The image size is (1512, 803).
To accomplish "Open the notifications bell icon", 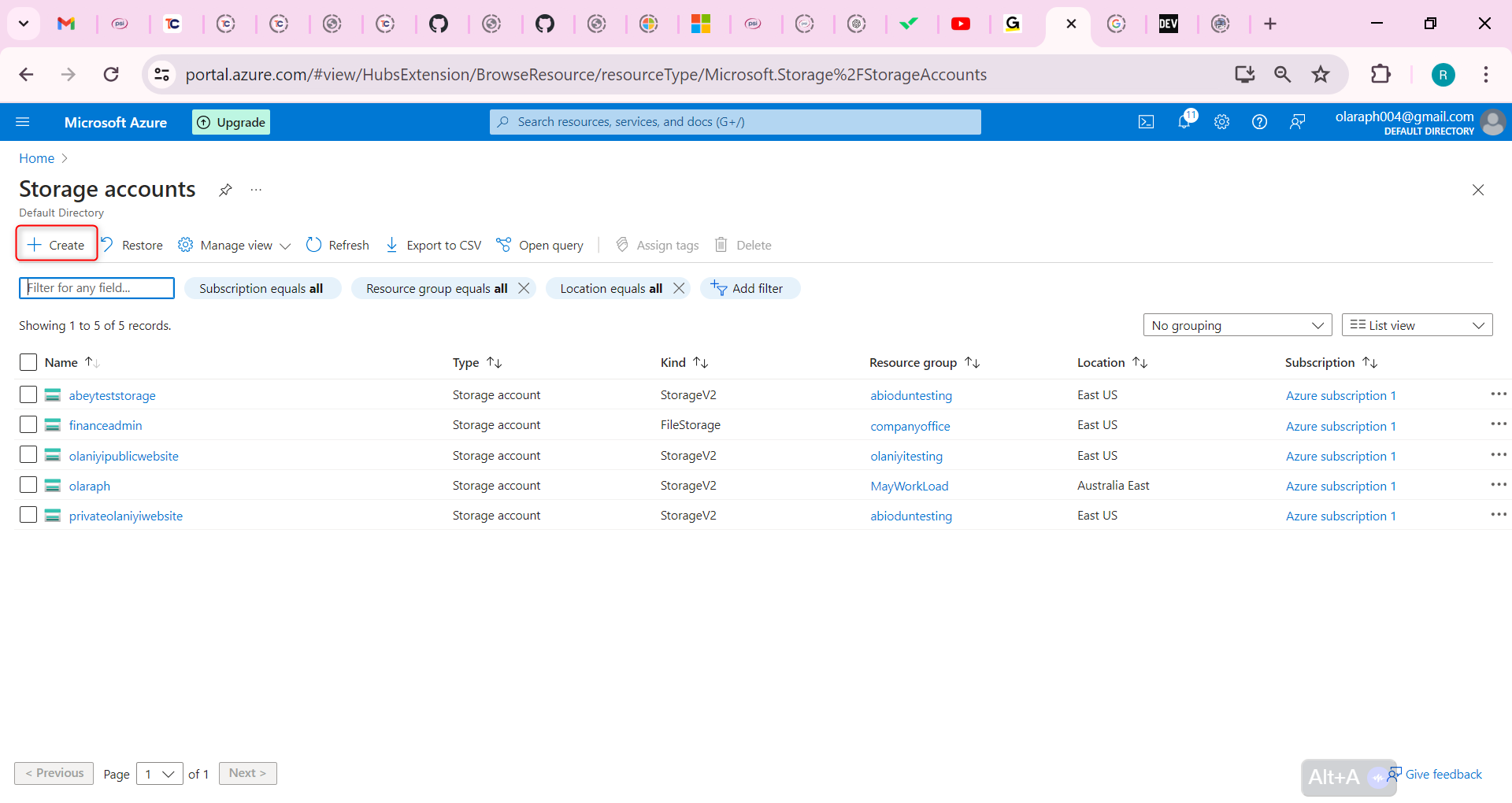I will [1184, 121].
